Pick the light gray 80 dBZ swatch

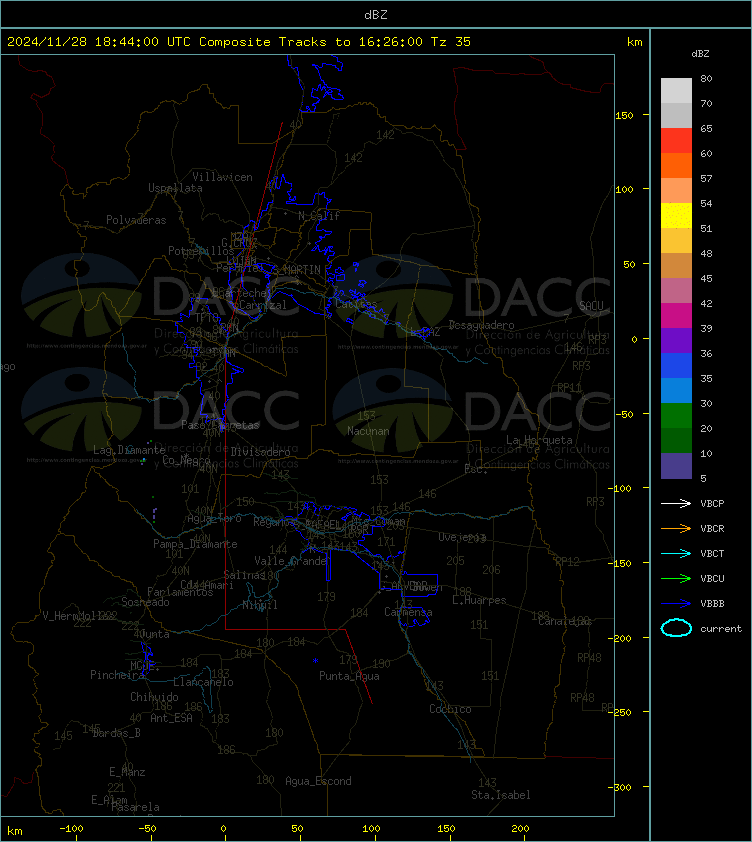[x=676, y=90]
